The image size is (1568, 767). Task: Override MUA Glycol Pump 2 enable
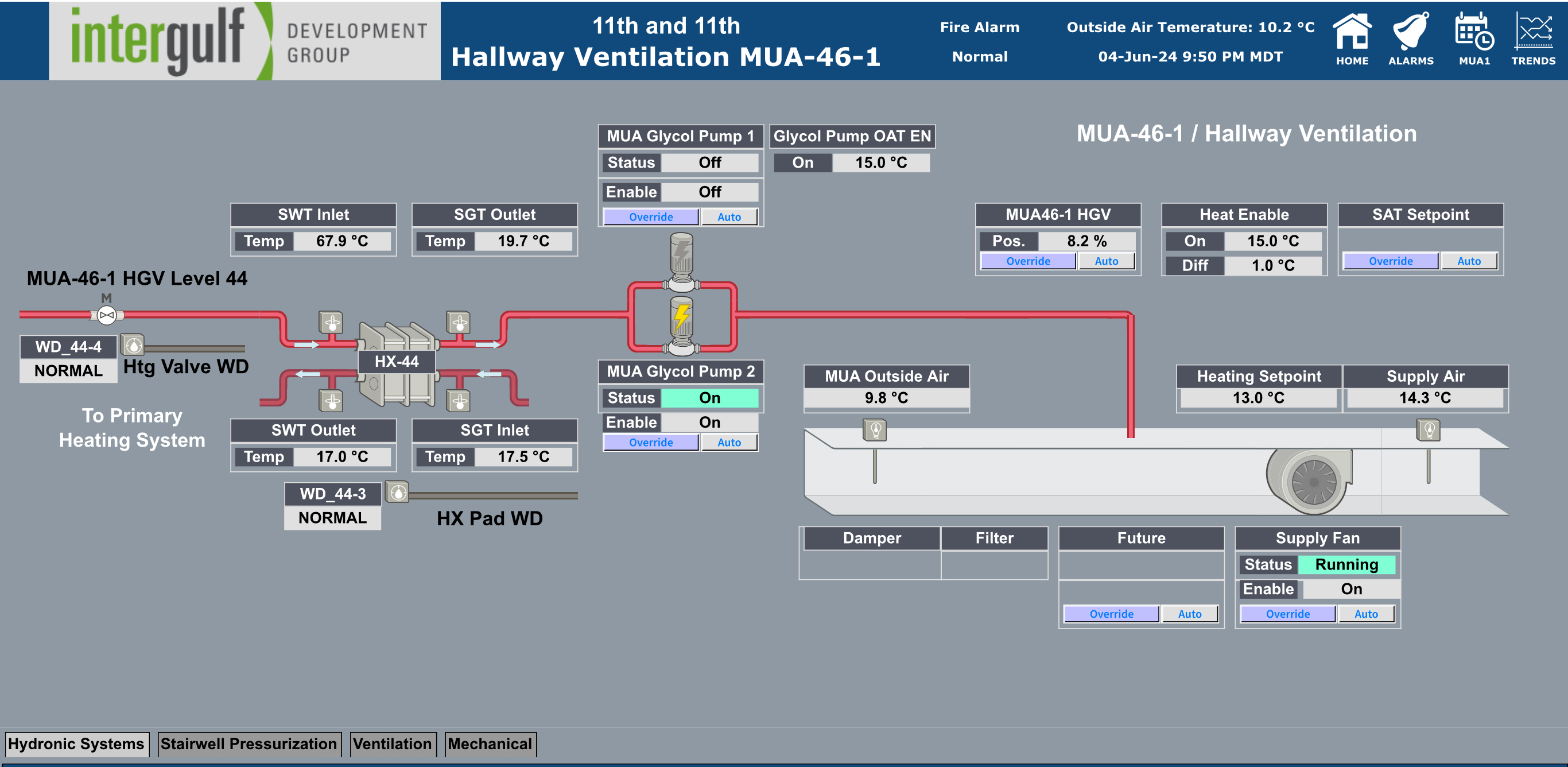[651, 443]
